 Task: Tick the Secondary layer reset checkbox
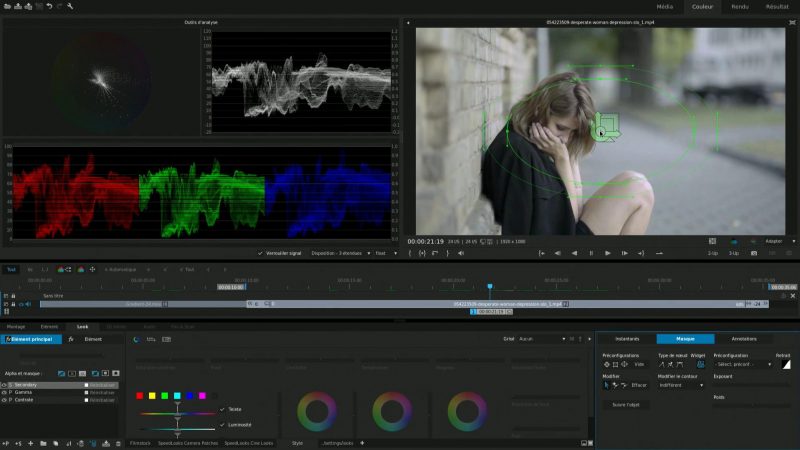[86, 385]
